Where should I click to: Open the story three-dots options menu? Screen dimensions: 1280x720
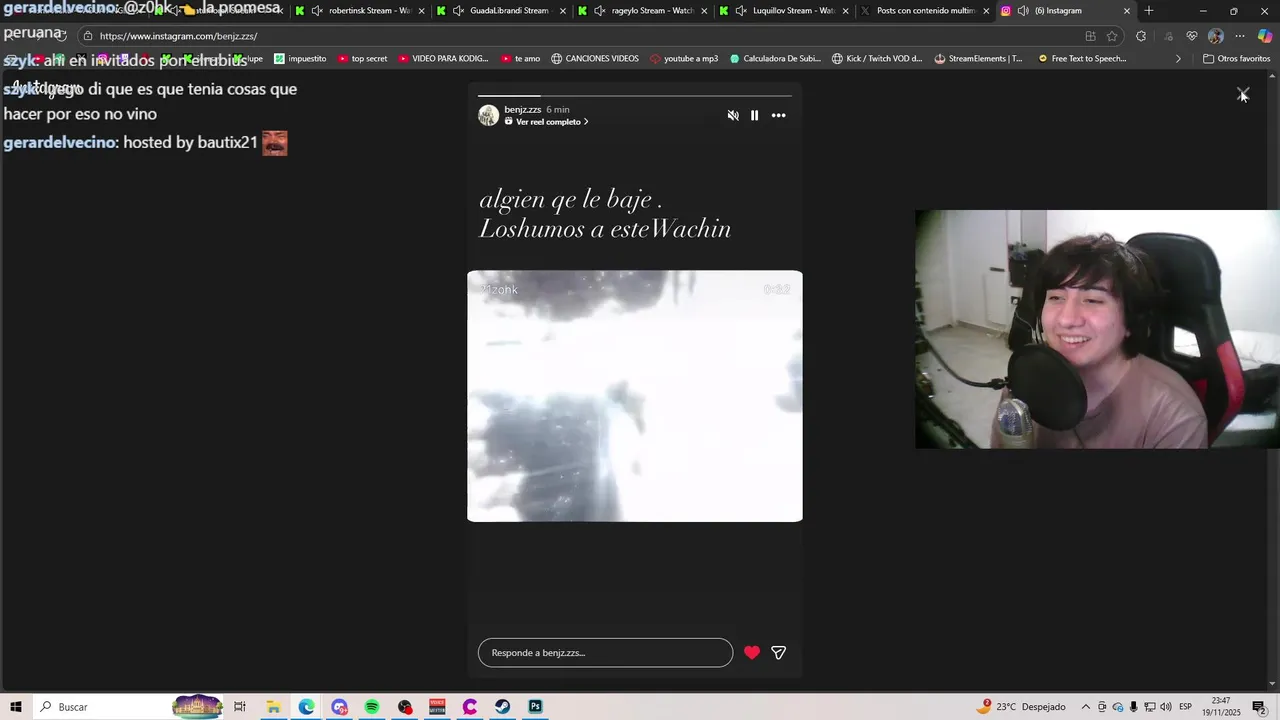(x=779, y=116)
